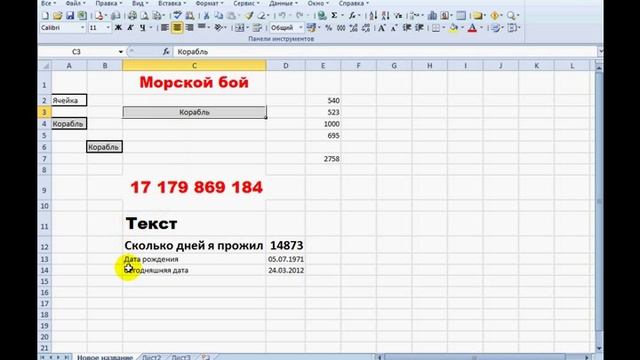Toggle align right
The height and width of the screenshot is (360, 640).
(189, 28)
